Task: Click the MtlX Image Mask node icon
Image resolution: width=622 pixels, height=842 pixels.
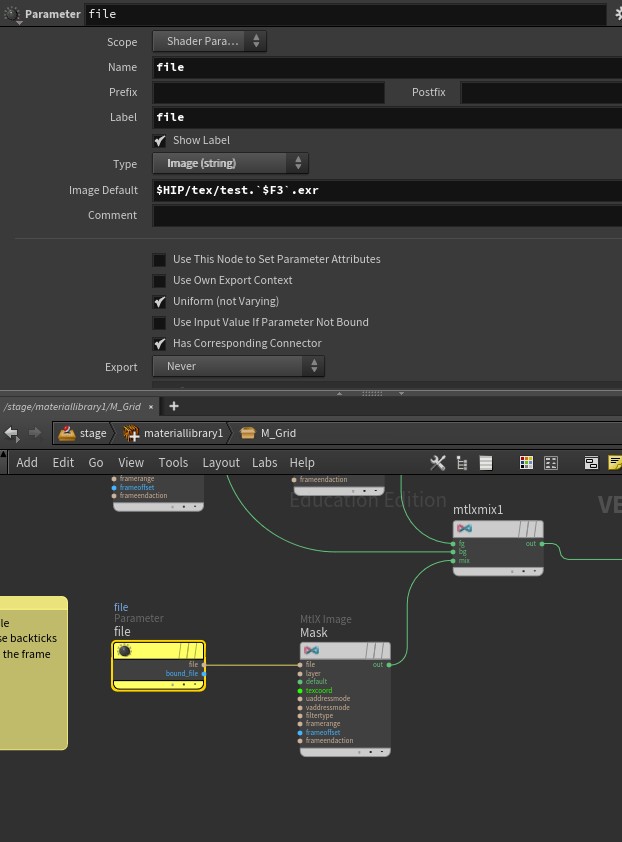Action: coord(311,651)
